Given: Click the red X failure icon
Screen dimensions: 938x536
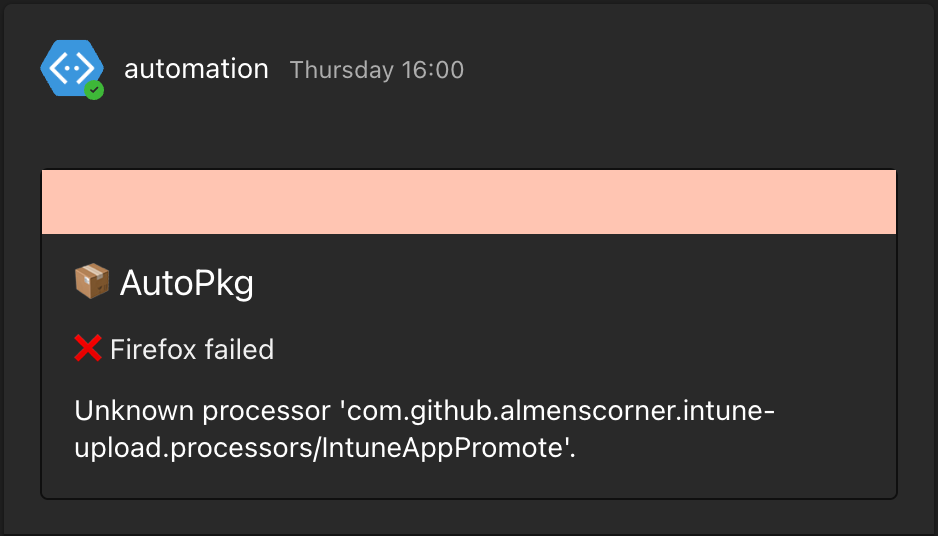Looking at the screenshot, I should (88, 348).
